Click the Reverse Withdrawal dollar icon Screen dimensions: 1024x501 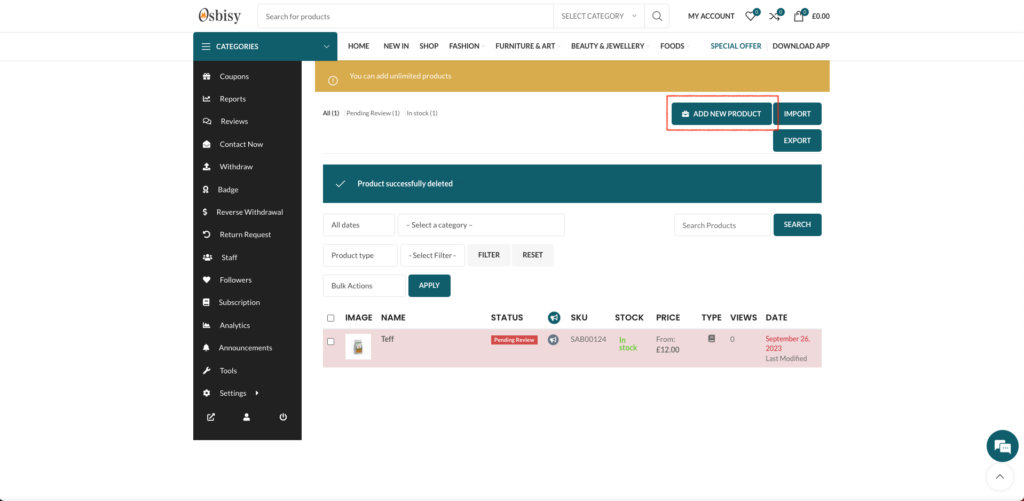coord(205,212)
